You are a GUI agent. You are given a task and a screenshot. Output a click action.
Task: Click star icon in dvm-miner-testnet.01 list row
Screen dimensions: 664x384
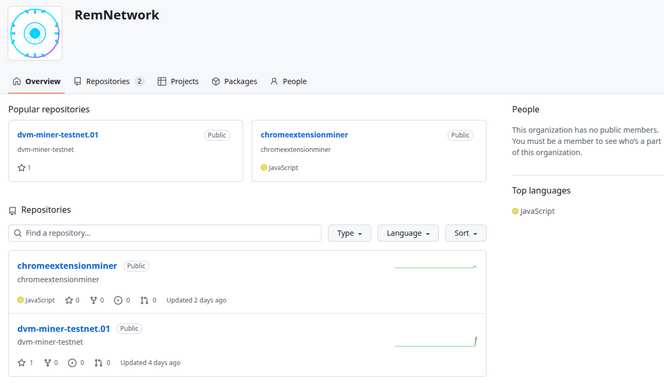22,363
